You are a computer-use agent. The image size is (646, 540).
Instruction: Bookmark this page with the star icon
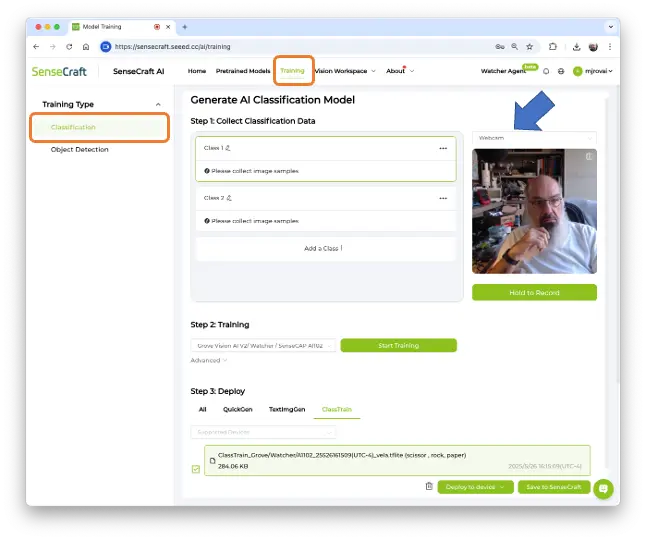pyautogui.click(x=528, y=46)
